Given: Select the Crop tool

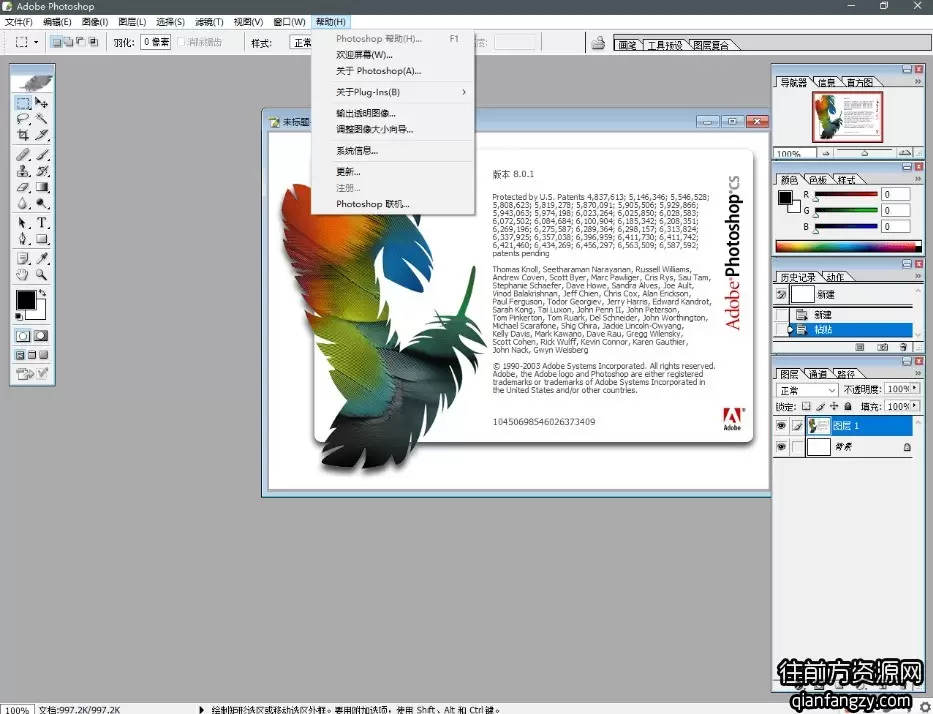Looking at the screenshot, I should pos(23,135).
